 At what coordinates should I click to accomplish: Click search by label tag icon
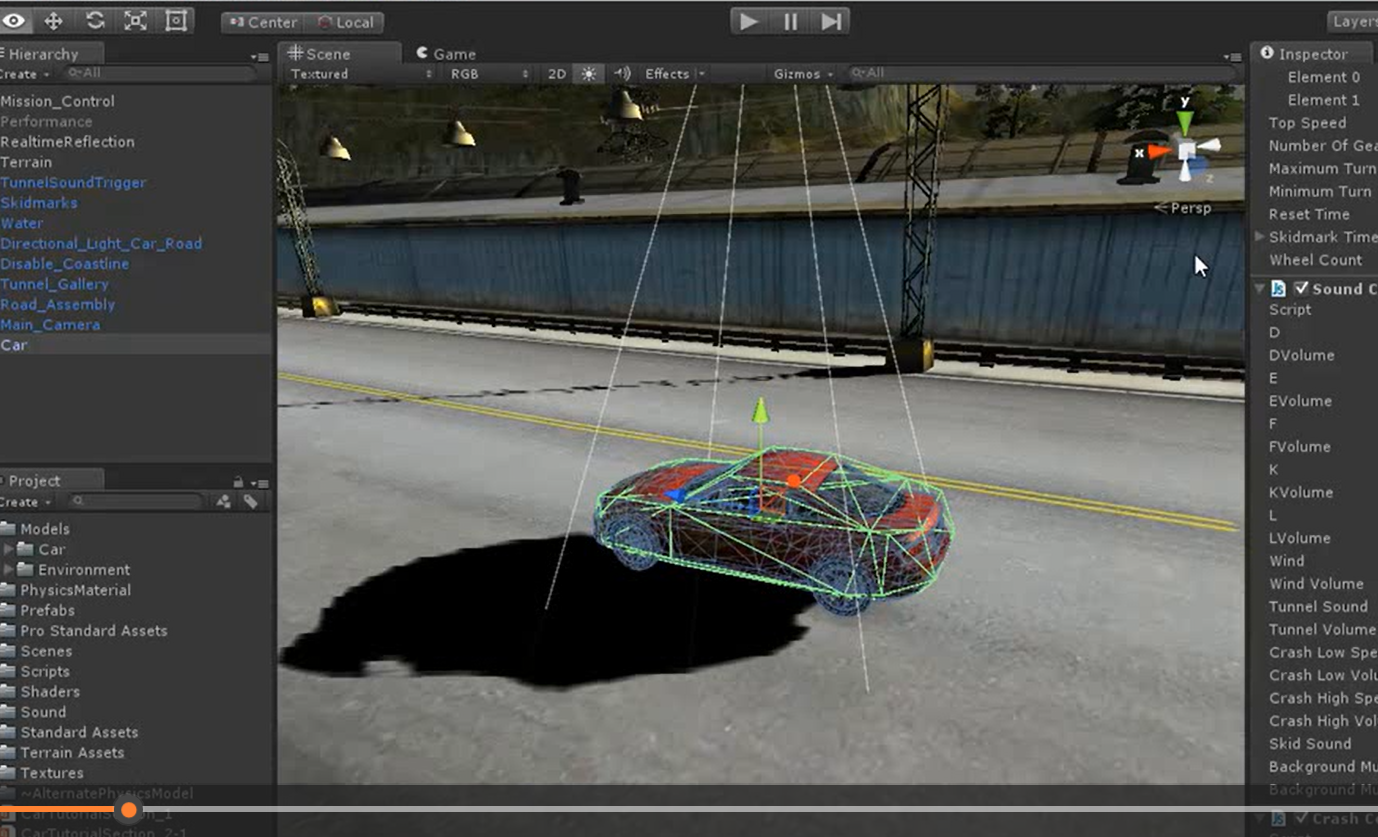coord(251,502)
